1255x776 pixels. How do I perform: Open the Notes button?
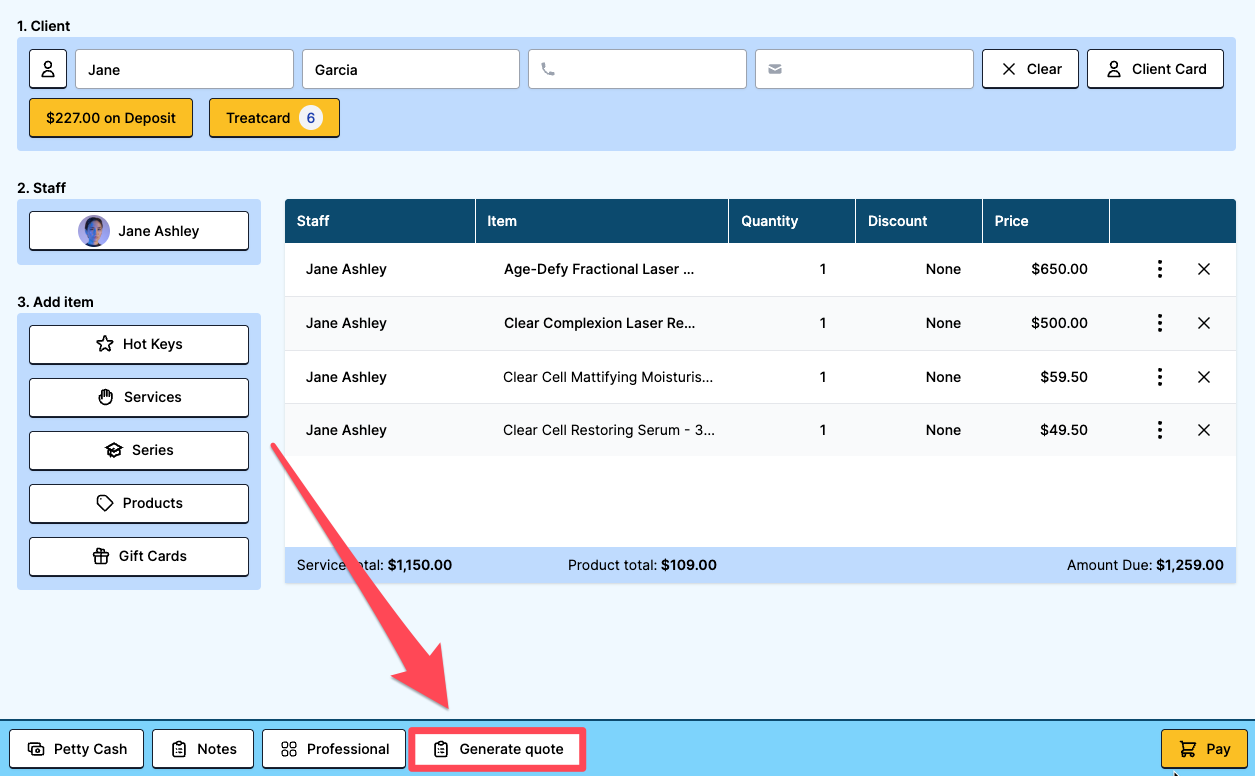point(203,749)
